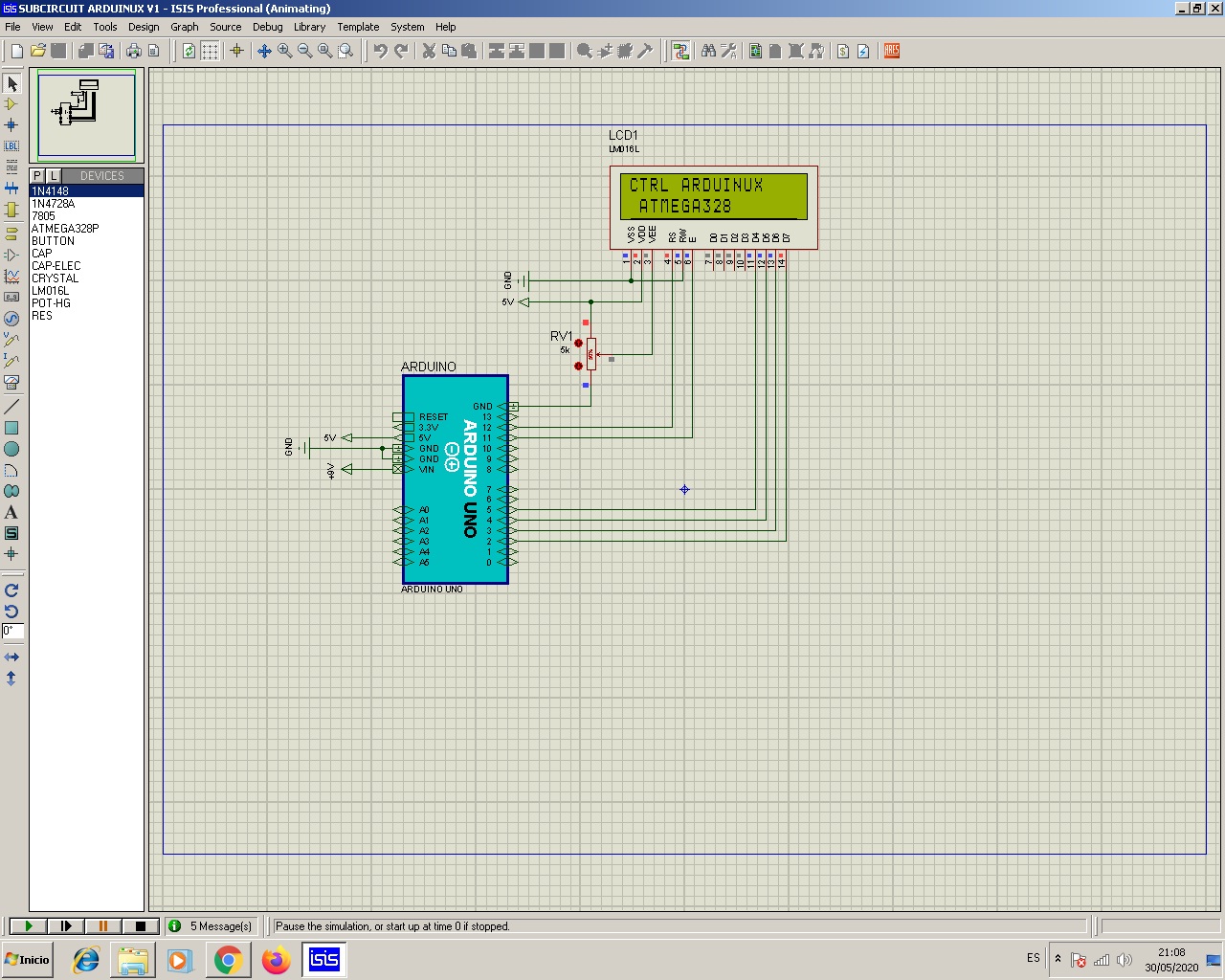This screenshot has height=980, width=1225.
Task: Select LM016L in the devices list
Action: tap(50, 291)
